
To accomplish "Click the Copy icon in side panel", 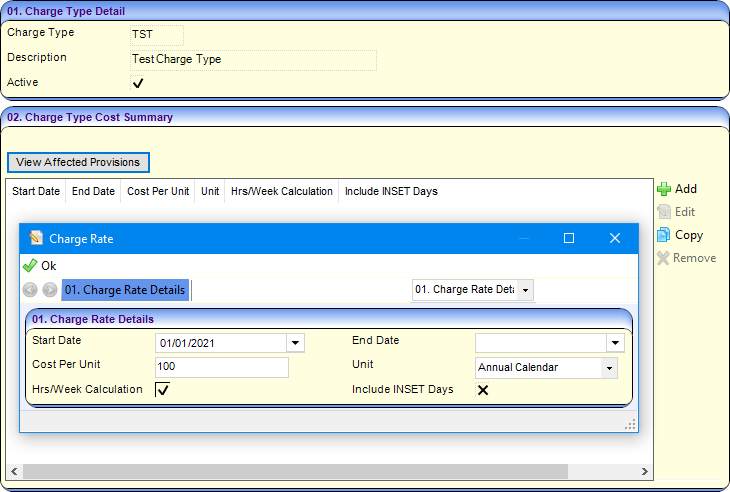I will click(x=664, y=235).
